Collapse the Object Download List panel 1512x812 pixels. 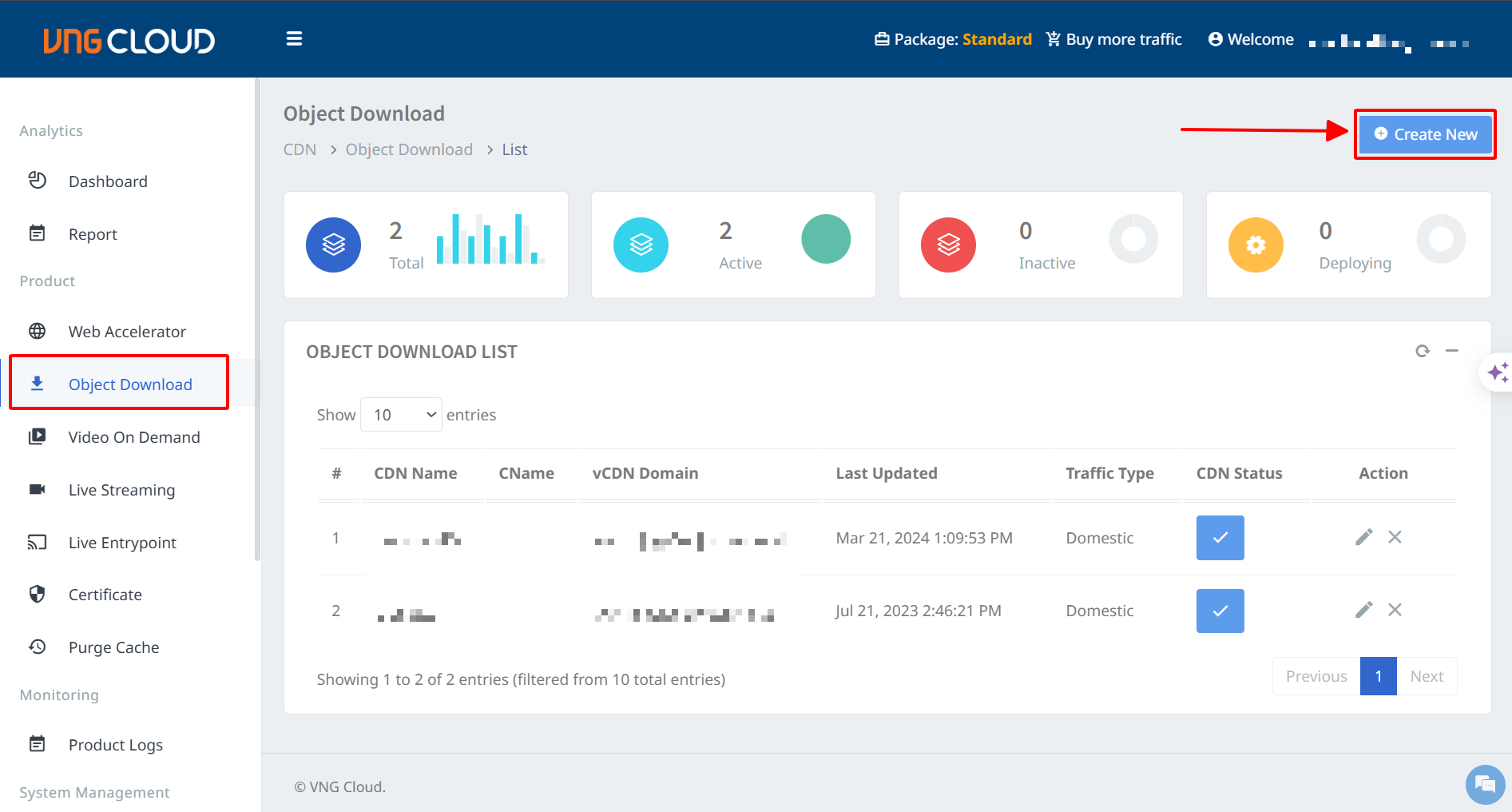pos(1451,351)
